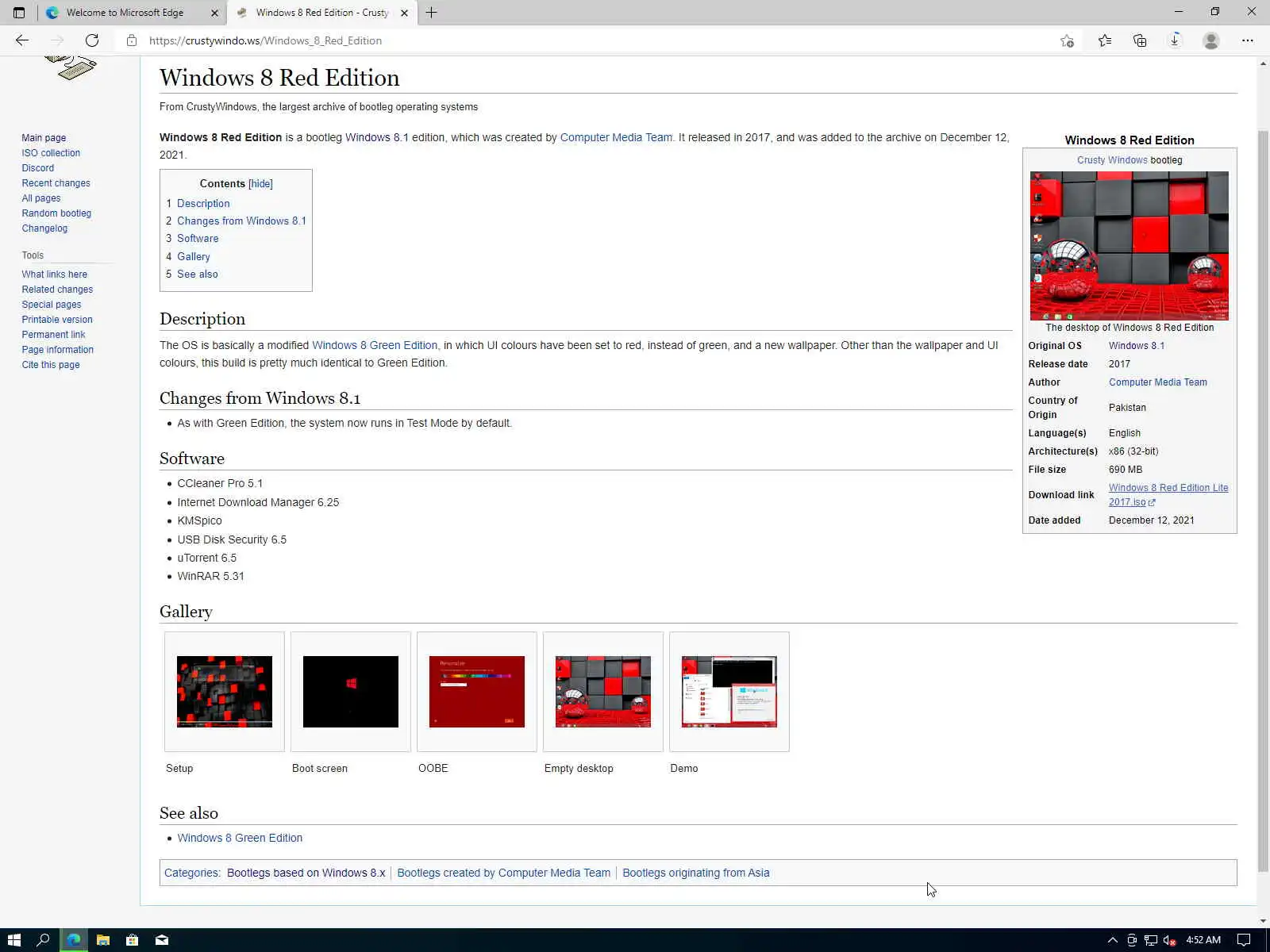The height and width of the screenshot is (952, 1270).
Task: Open Related changes tool
Action: click(x=57, y=290)
